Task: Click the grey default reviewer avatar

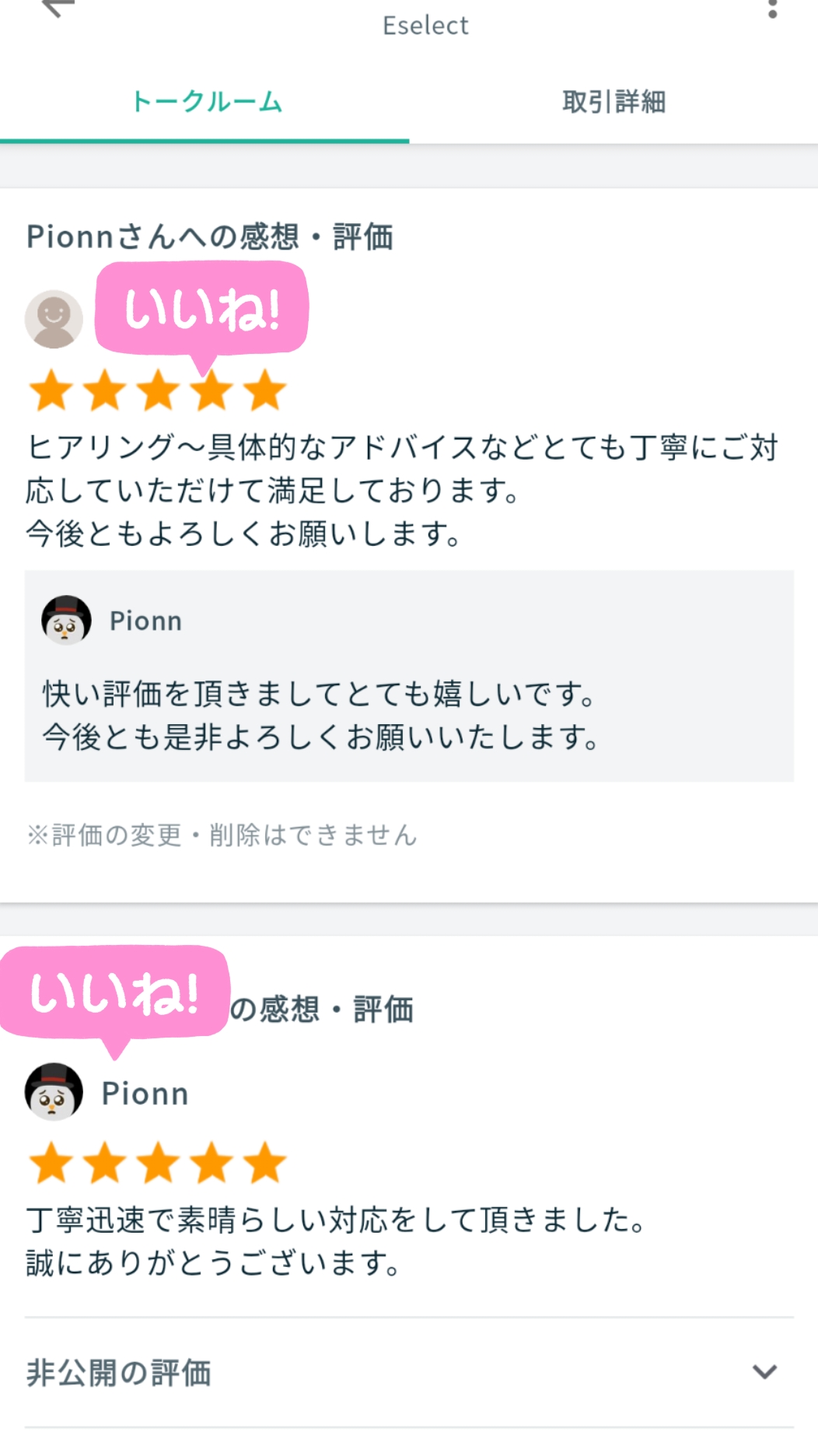Action: click(x=54, y=319)
